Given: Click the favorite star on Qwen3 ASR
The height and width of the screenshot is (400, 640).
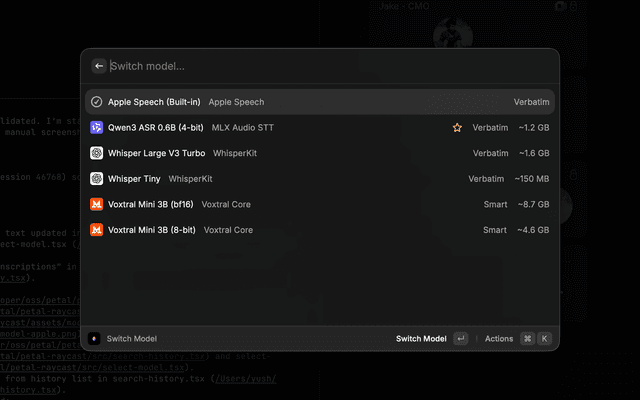Looking at the screenshot, I should point(457,128).
